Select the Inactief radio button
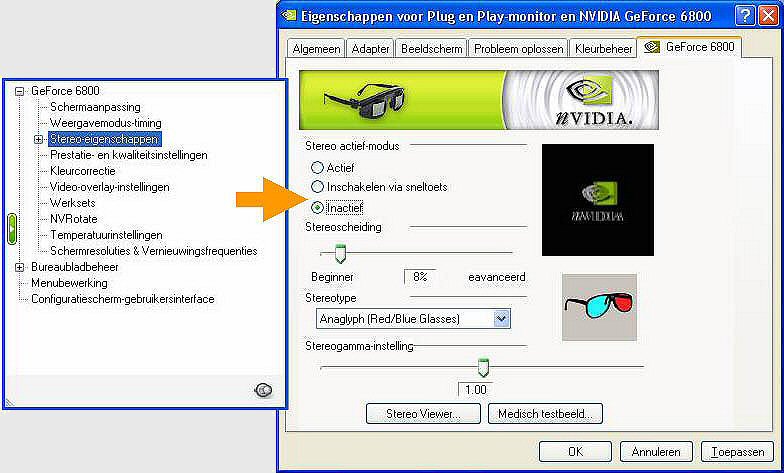This screenshot has height=473, width=784. click(x=317, y=207)
